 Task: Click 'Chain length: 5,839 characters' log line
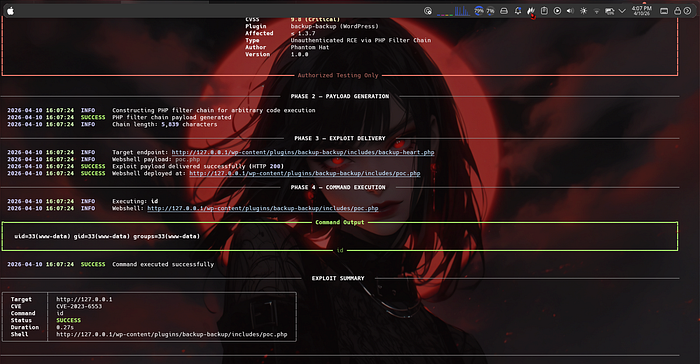pos(165,125)
